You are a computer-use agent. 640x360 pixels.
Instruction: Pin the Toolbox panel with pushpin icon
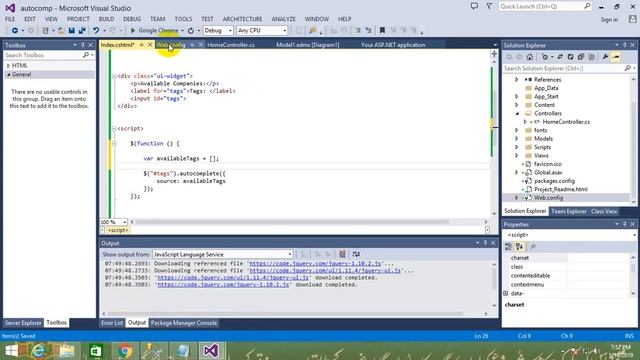(82, 45)
